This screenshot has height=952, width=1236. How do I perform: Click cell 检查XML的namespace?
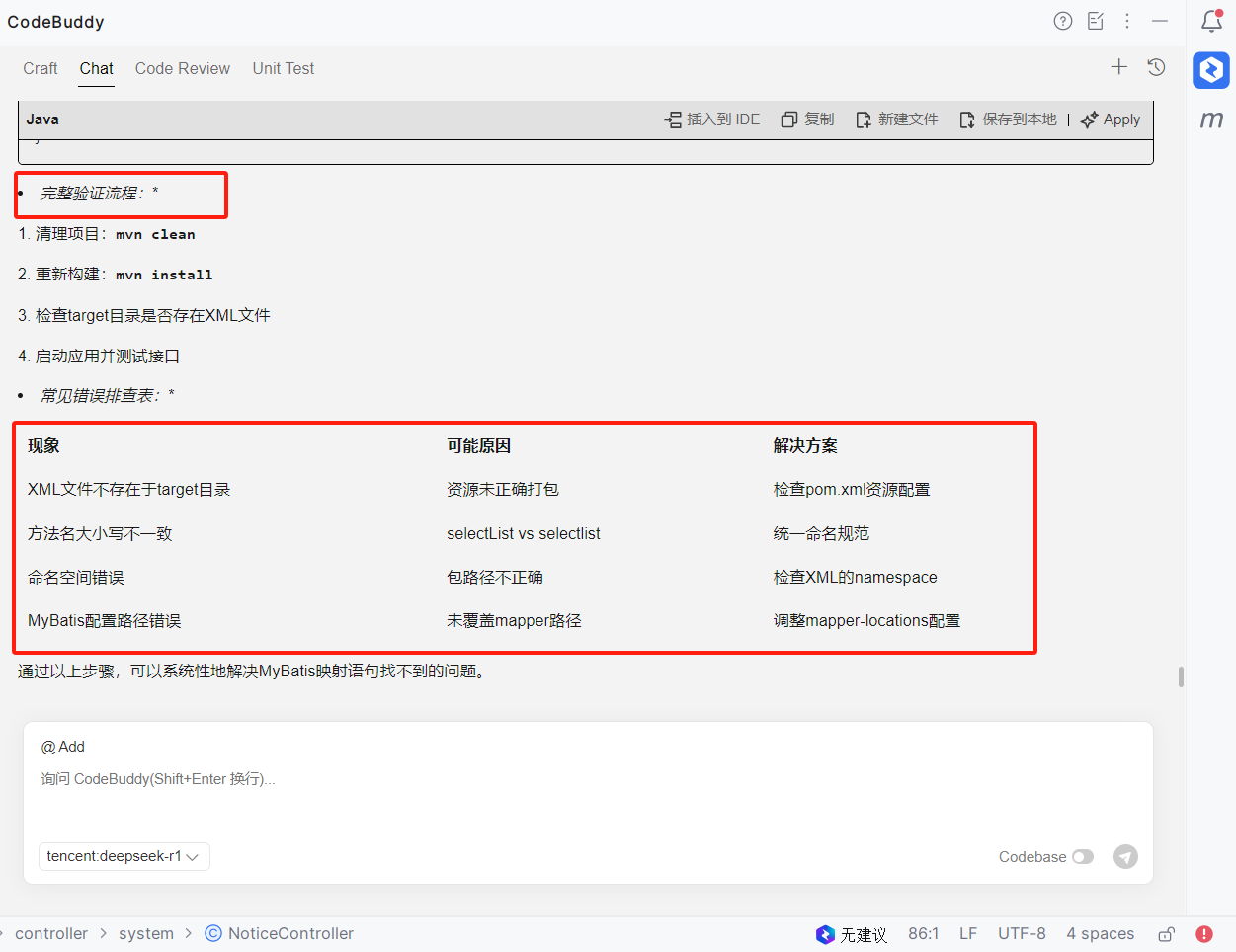(x=856, y=577)
